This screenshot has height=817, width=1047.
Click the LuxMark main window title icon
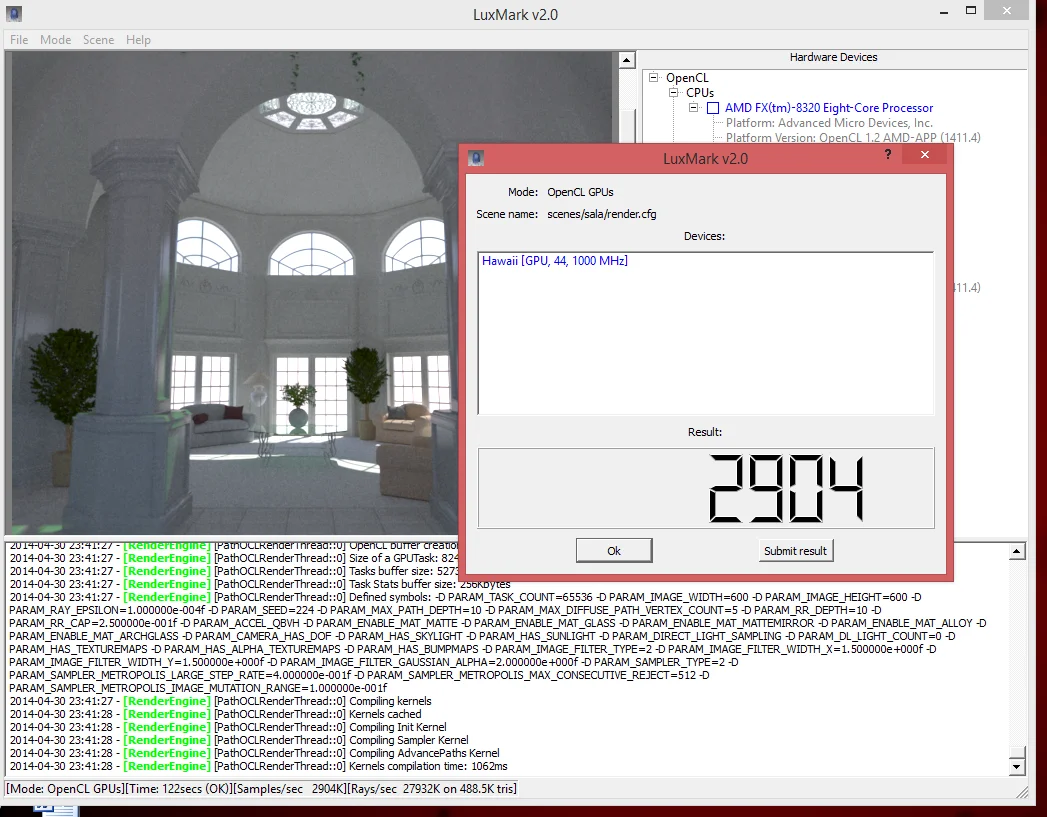coord(13,13)
